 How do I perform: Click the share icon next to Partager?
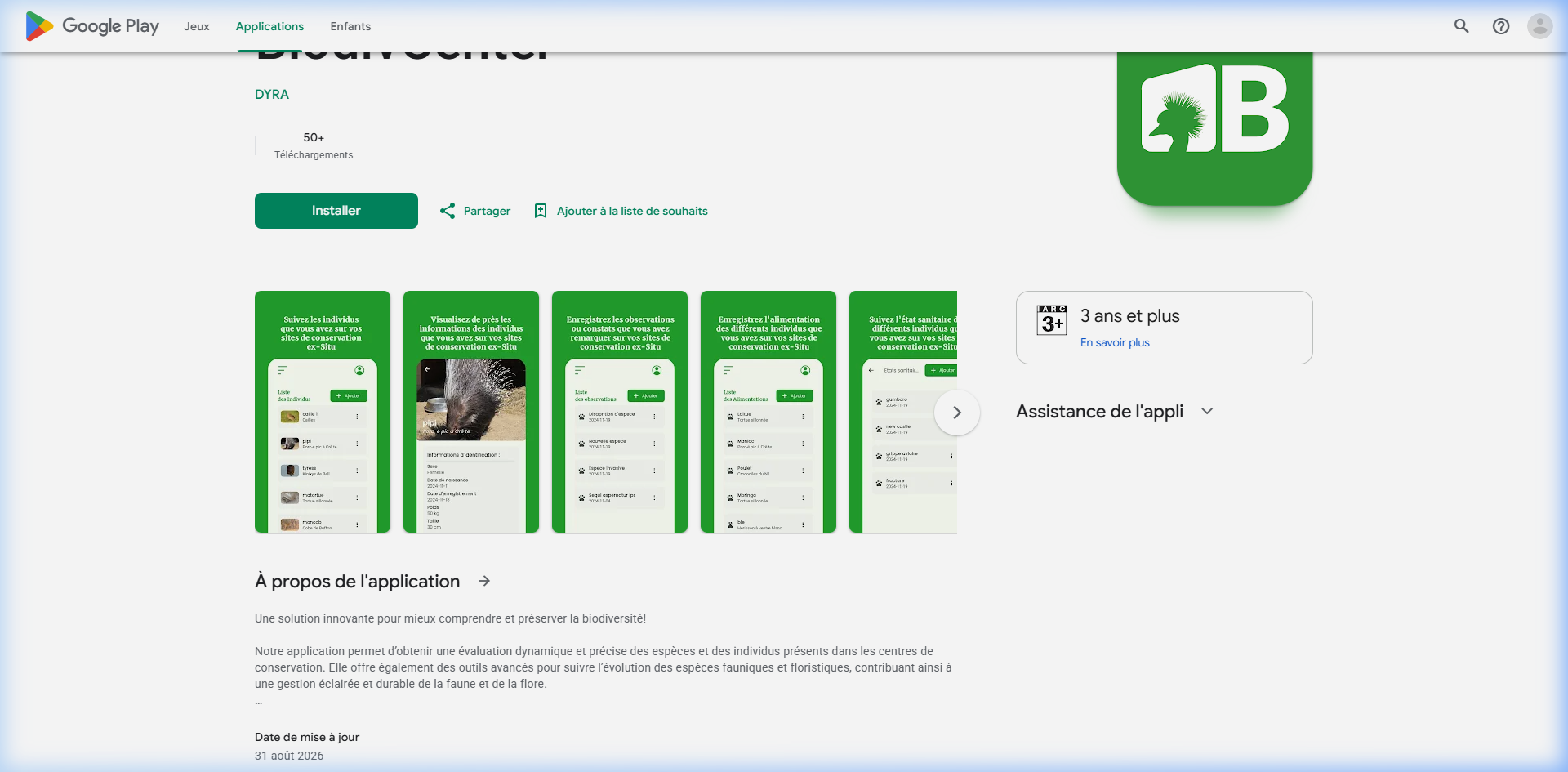(x=448, y=211)
